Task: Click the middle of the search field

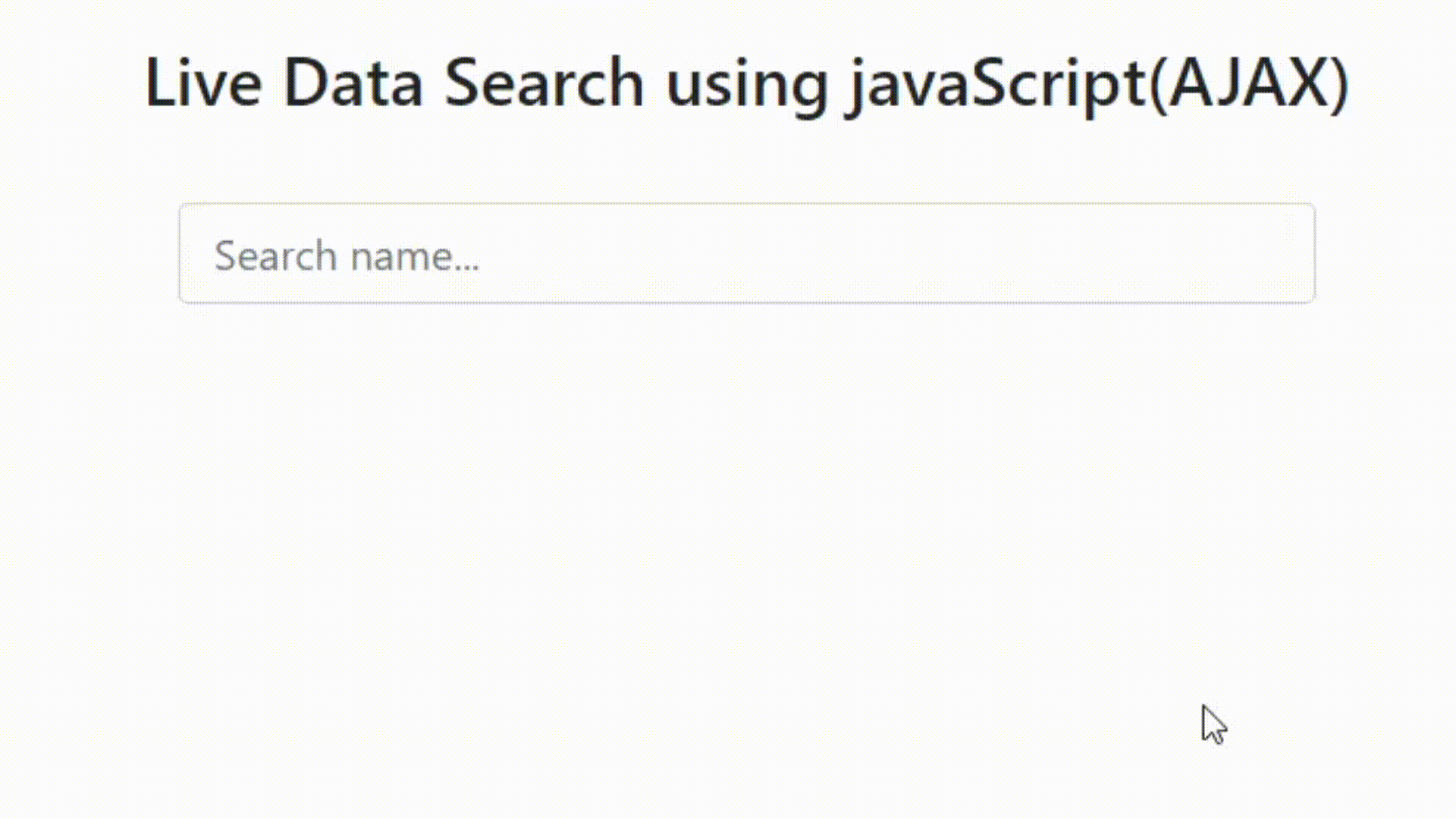Action: pyautogui.click(x=746, y=253)
